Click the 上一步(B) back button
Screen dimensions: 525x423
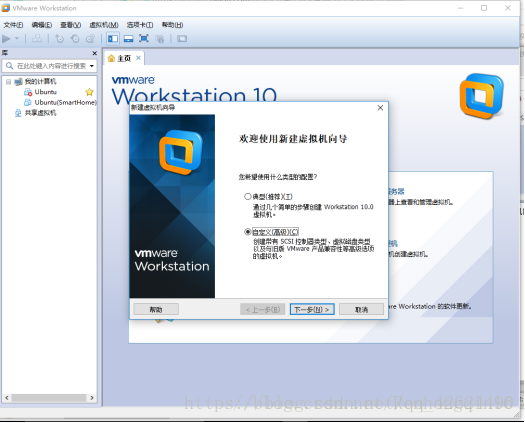tap(262, 309)
